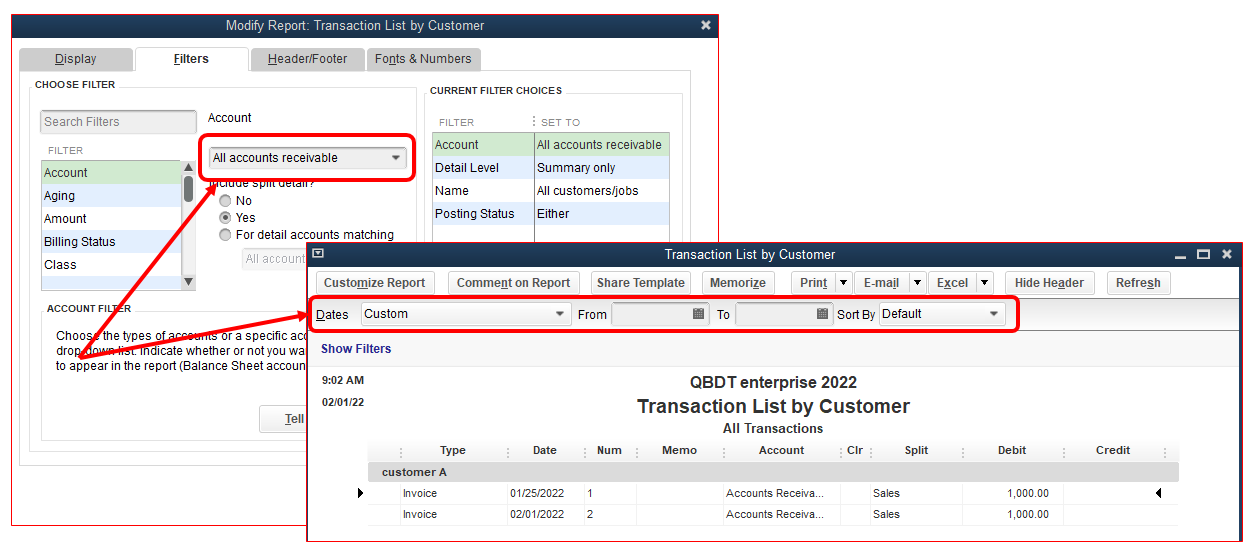Open the Header/Footer tab
The width and height of the screenshot is (1255, 549).
pos(307,59)
